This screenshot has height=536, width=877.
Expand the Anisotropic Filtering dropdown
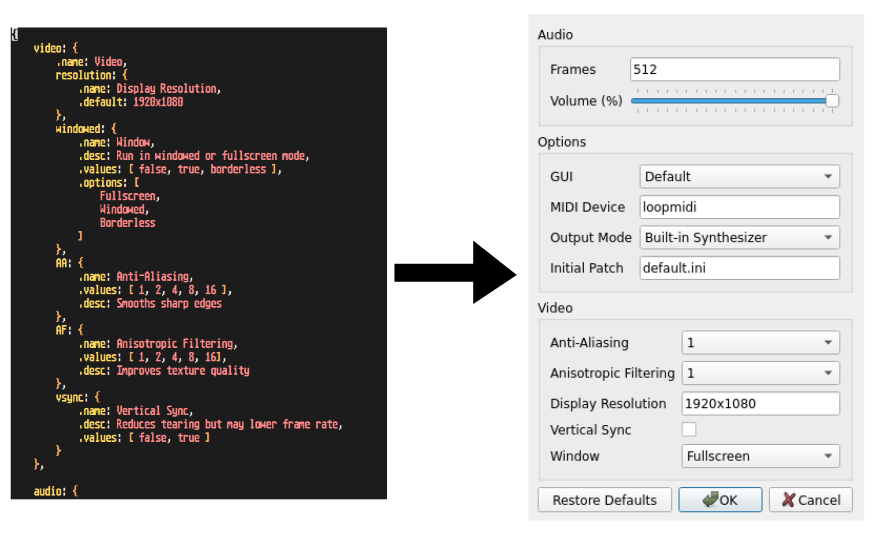[760, 373]
